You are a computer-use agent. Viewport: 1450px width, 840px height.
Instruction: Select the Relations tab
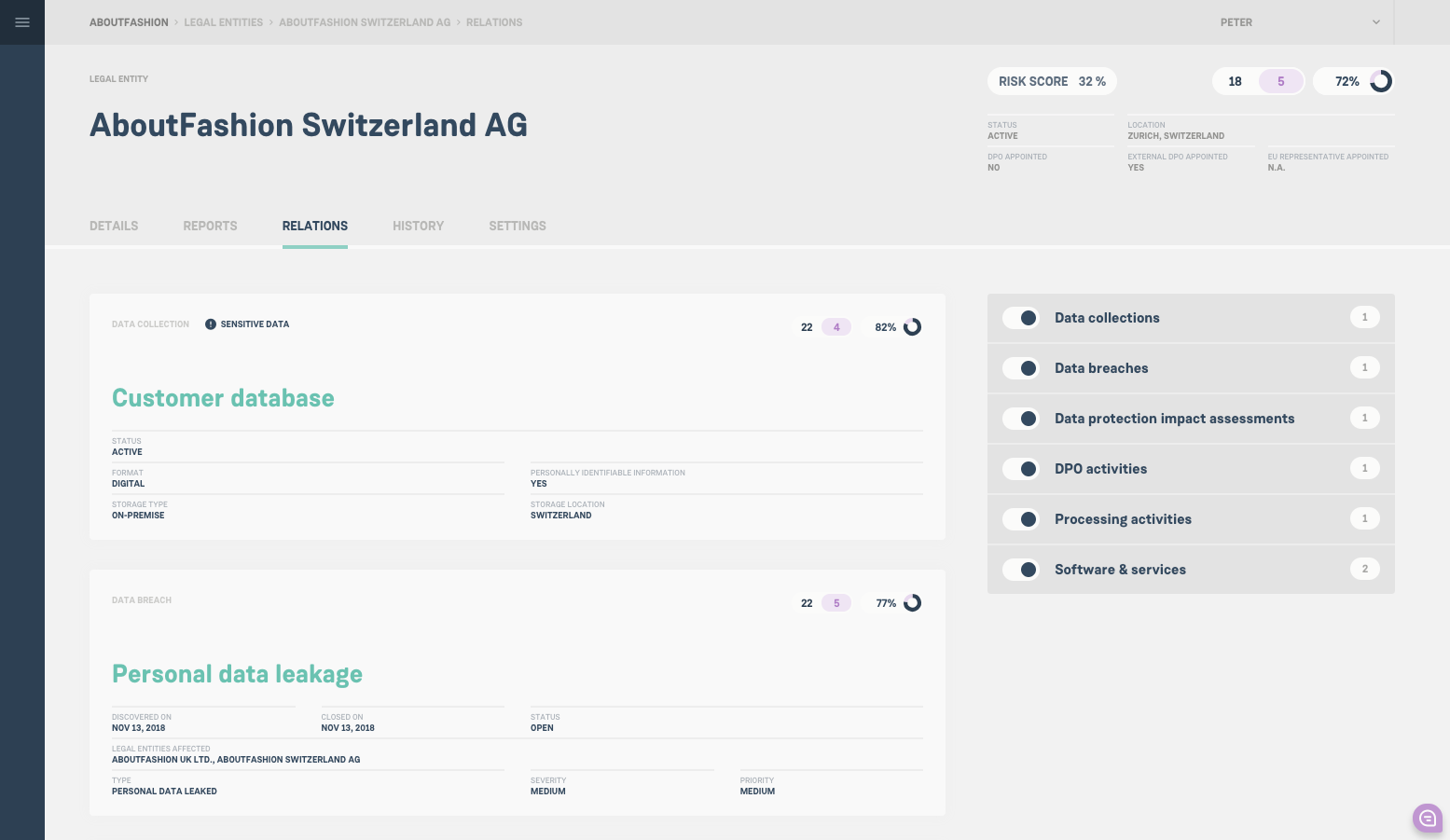[x=315, y=226]
